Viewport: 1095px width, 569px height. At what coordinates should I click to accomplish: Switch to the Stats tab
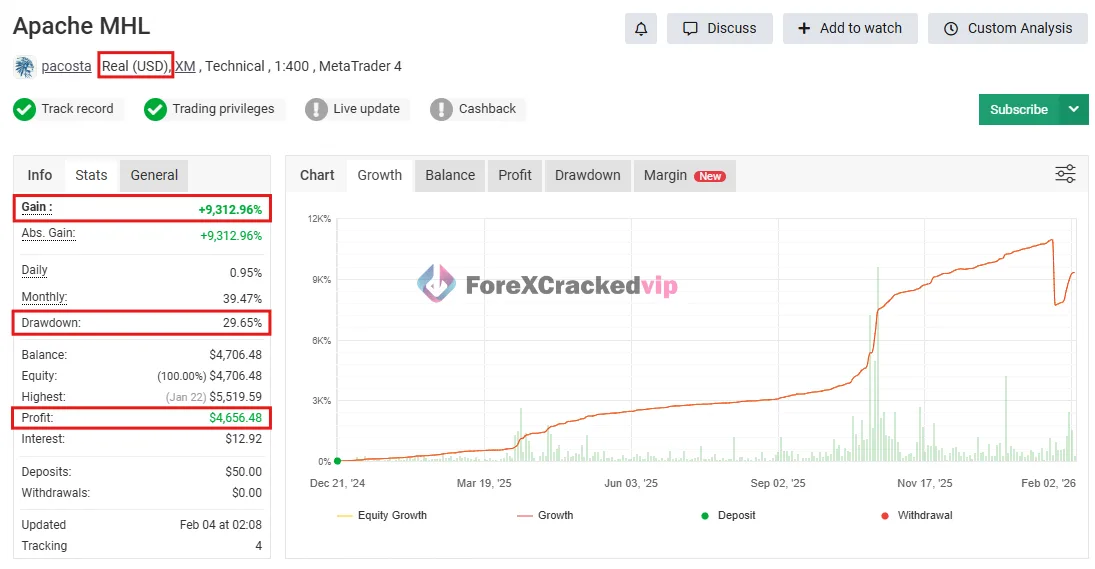click(91, 175)
